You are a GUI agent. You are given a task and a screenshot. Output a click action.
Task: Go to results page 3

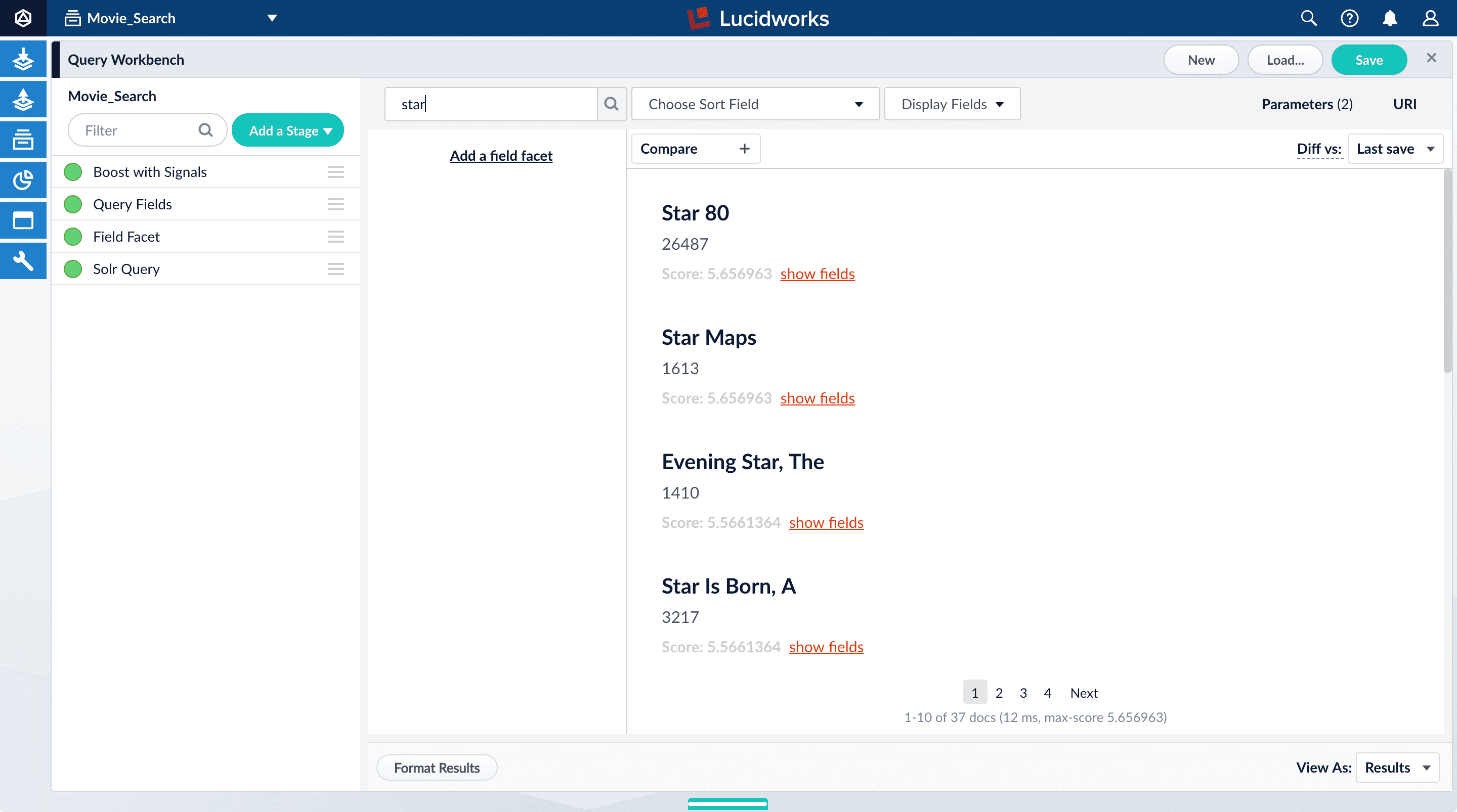[x=1022, y=693]
